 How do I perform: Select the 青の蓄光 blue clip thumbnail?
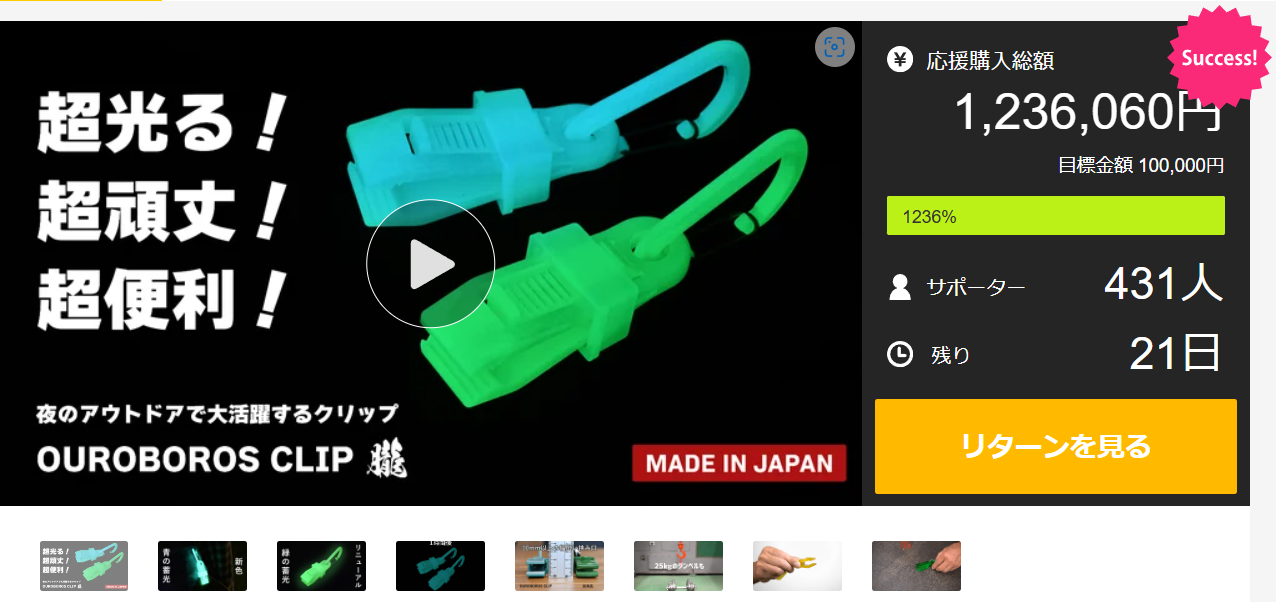click(x=202, y=566)
